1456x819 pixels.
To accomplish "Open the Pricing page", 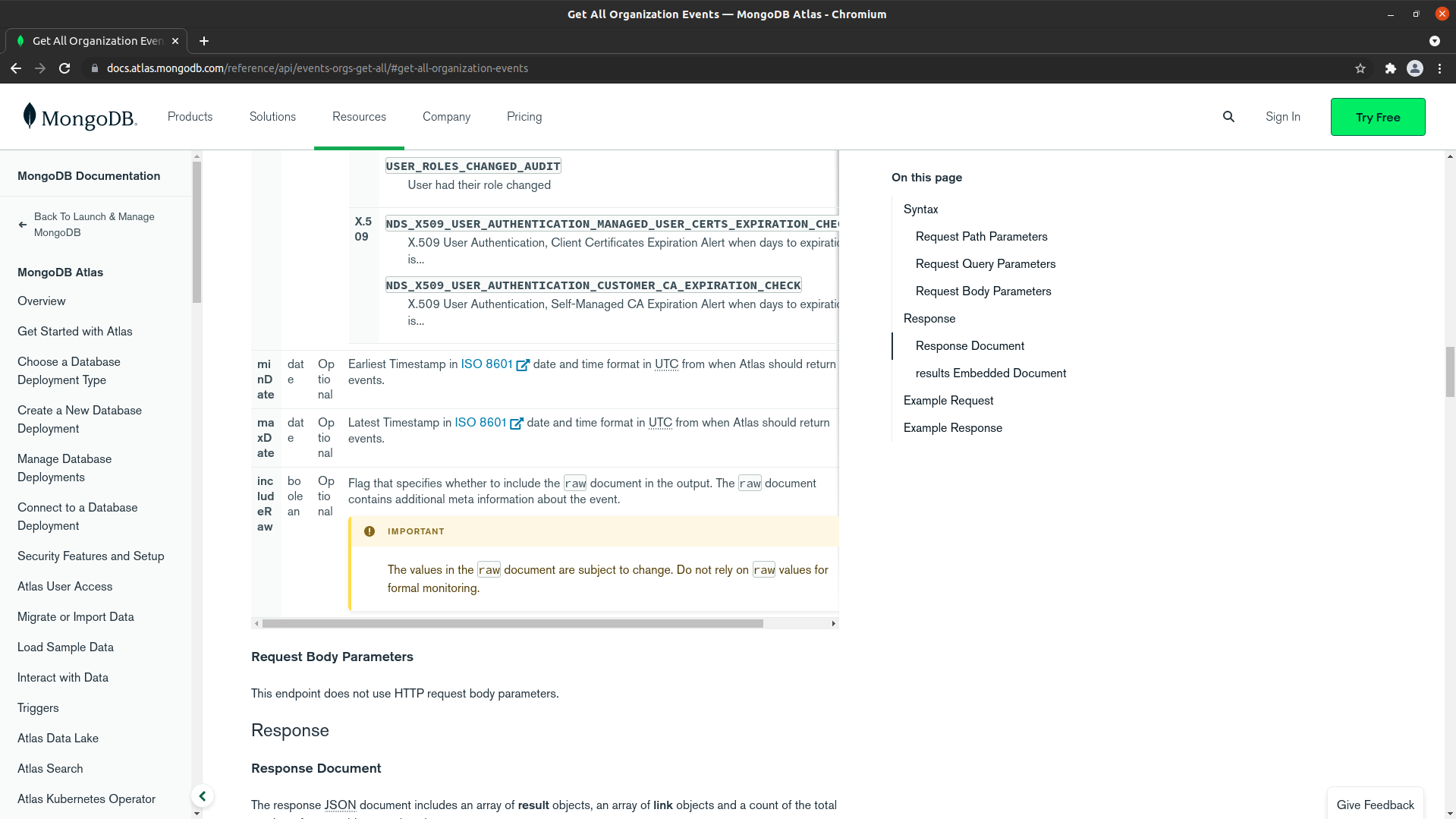I will coord(524,117).
